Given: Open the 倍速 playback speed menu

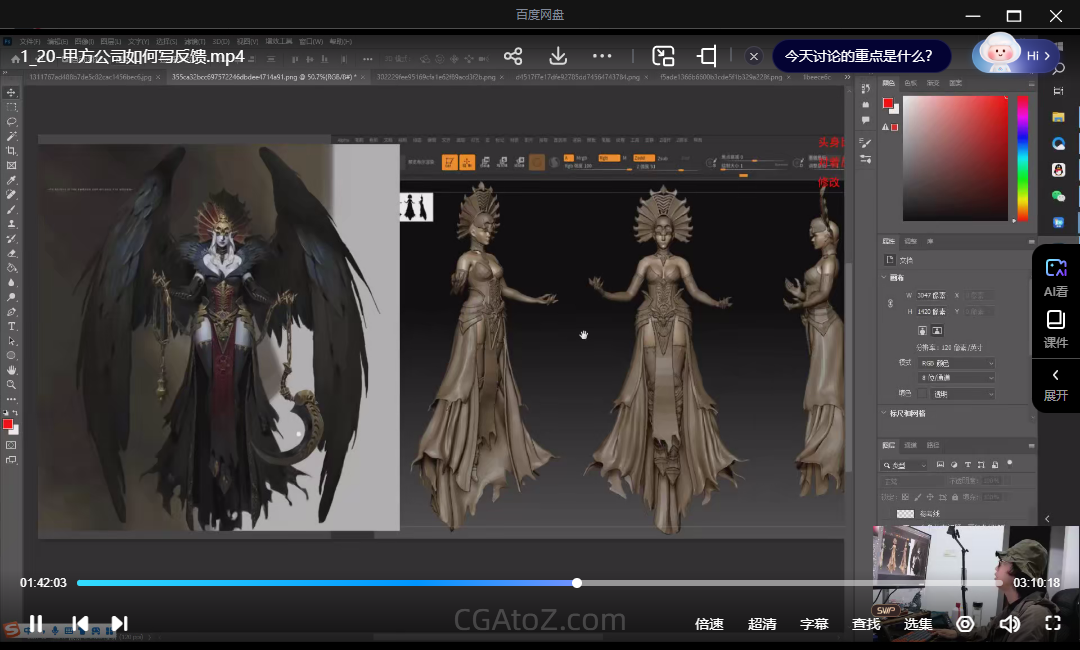Looking at the screenshot, I should tap(709, 624).
